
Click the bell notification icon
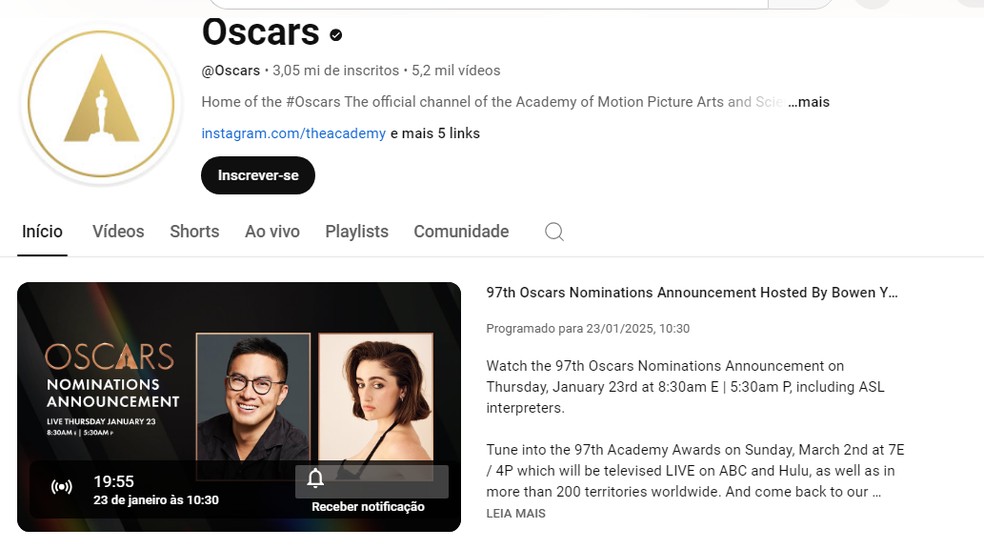pos(316,479)
